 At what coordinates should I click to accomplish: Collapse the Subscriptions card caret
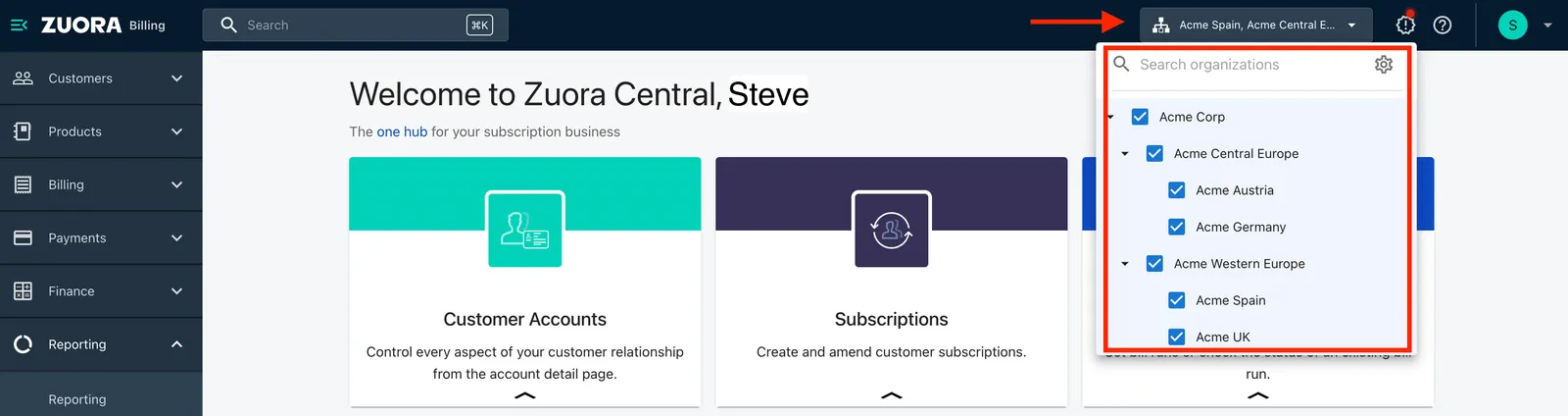(x=891, y=395)
